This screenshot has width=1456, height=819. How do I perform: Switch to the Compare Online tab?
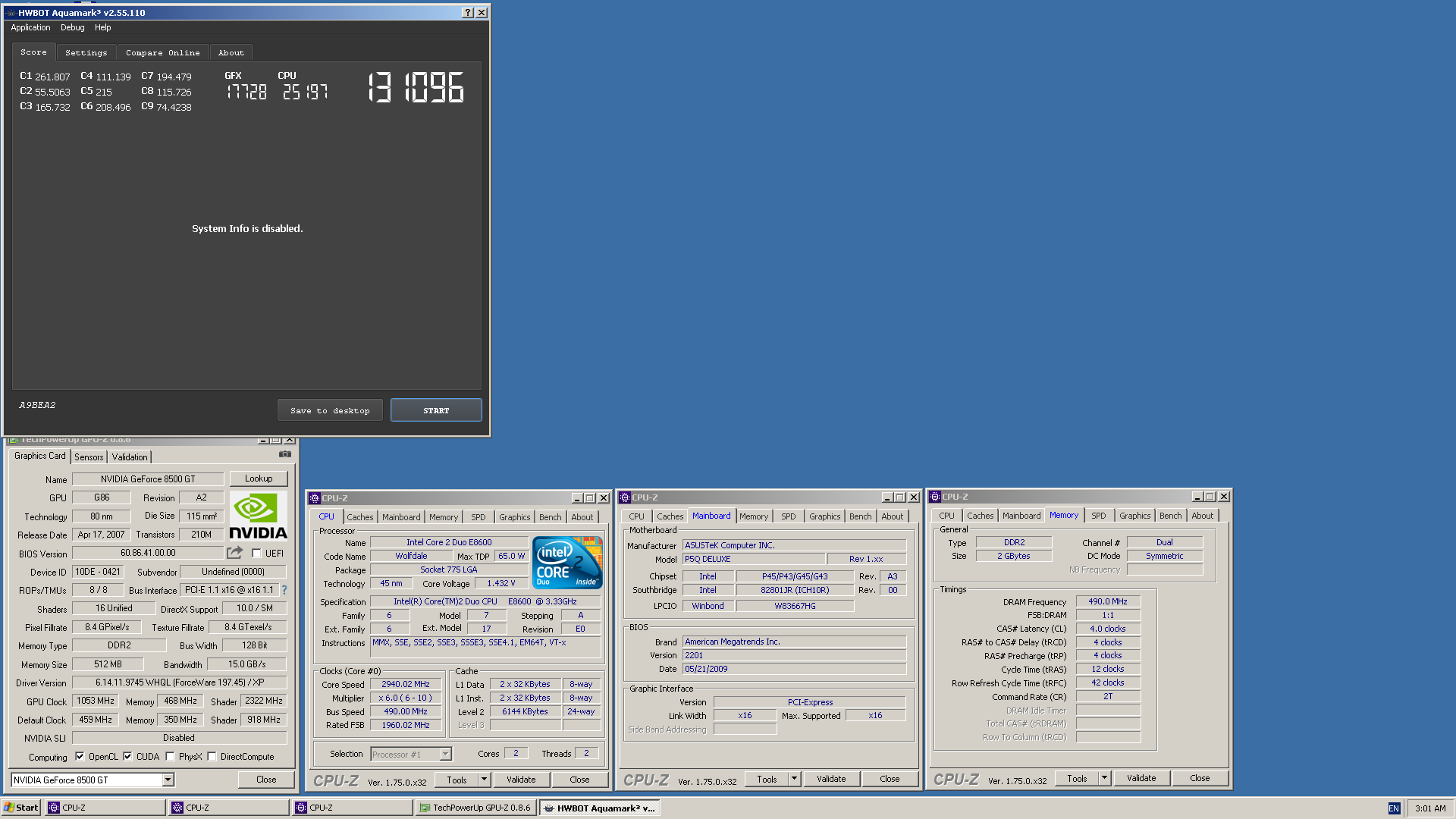pyautogui.click(x=163, y=52)
